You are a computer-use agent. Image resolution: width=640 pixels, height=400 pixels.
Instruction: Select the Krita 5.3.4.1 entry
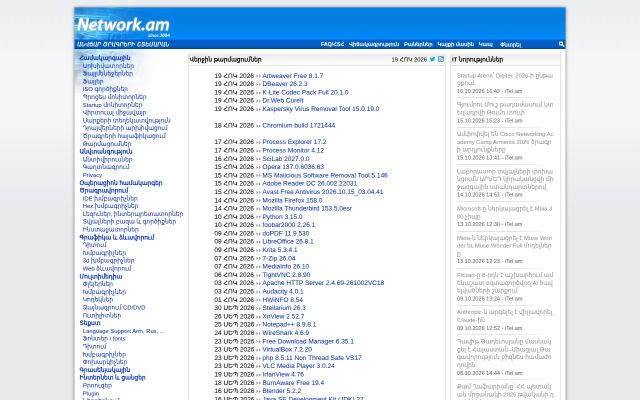[280, 249]
